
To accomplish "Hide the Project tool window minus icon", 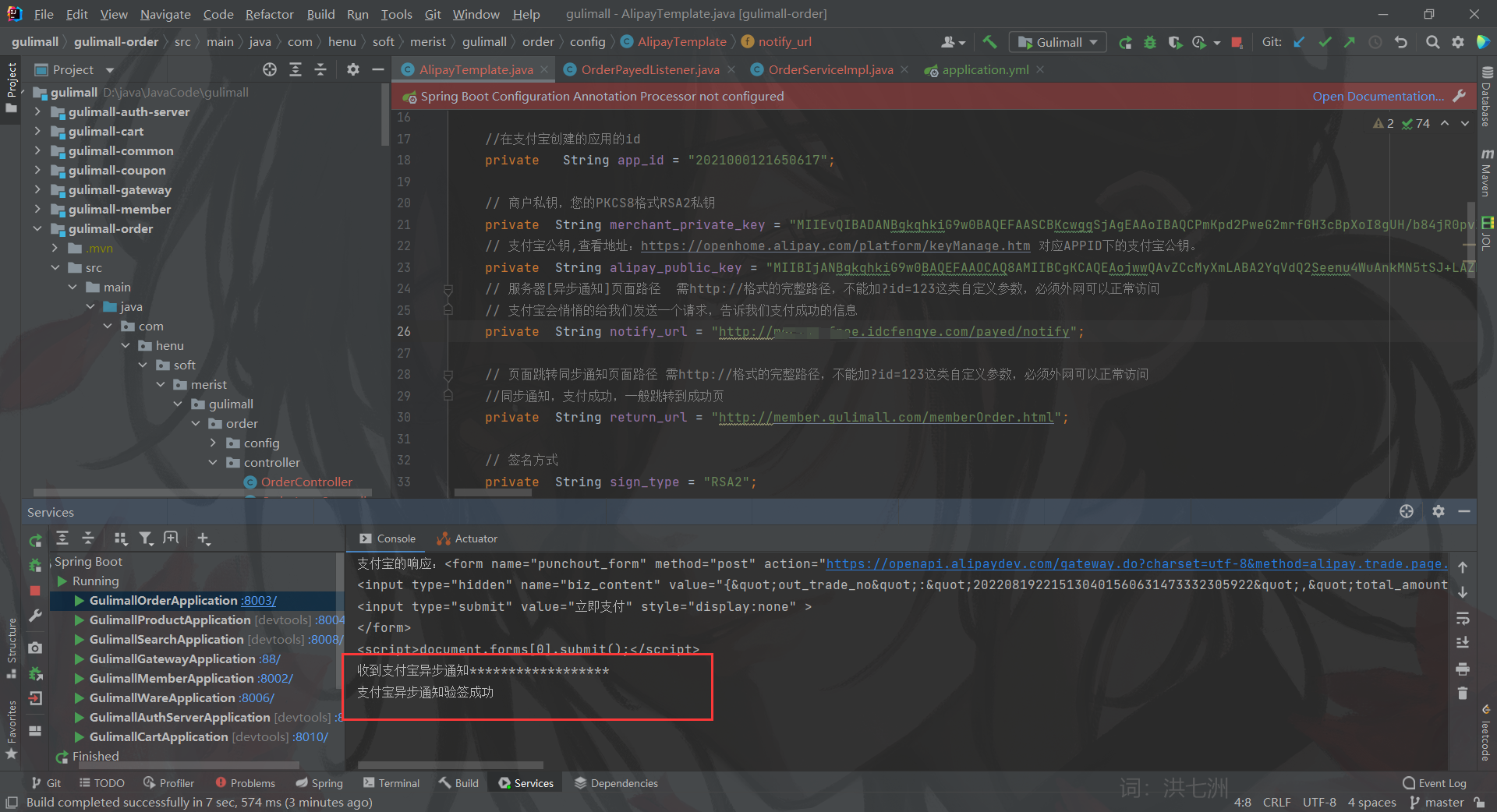I will click(378, 69).
